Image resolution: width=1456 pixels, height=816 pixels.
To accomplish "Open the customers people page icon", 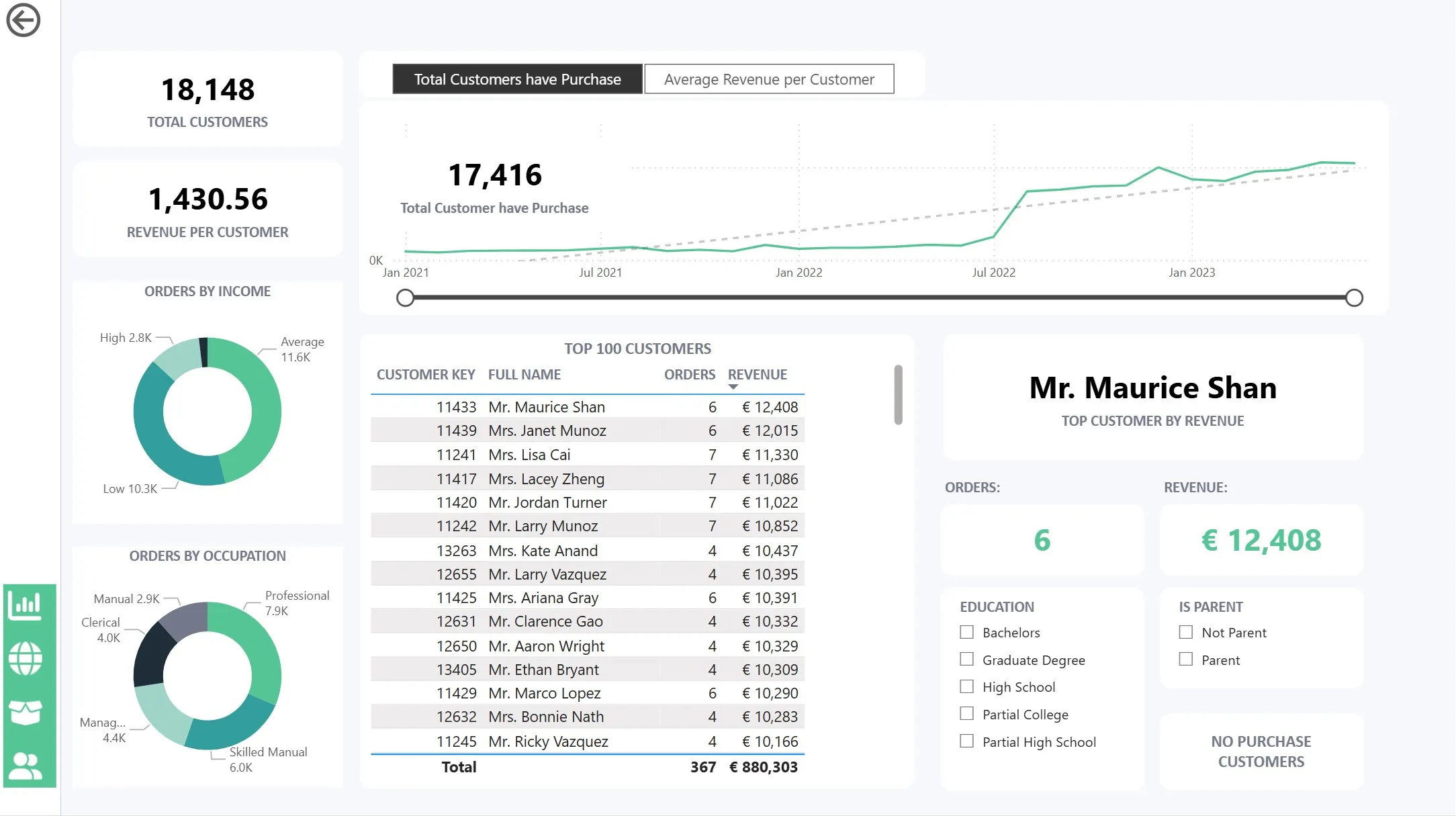I will [x=26, y=765].
